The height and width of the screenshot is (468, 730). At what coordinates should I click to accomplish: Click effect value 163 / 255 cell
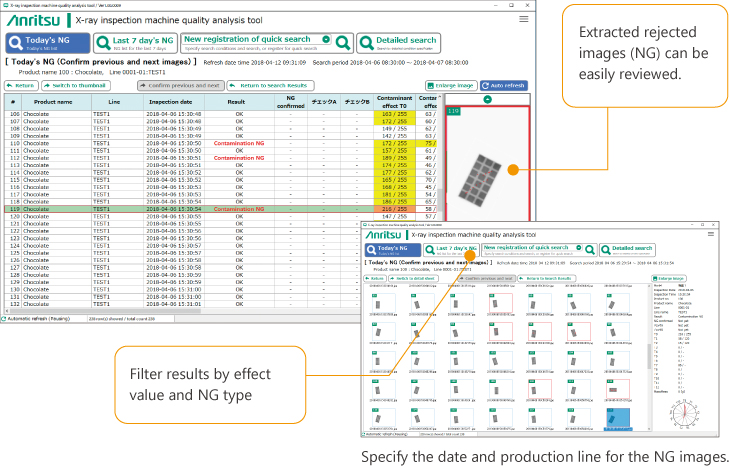click(394, 114)
